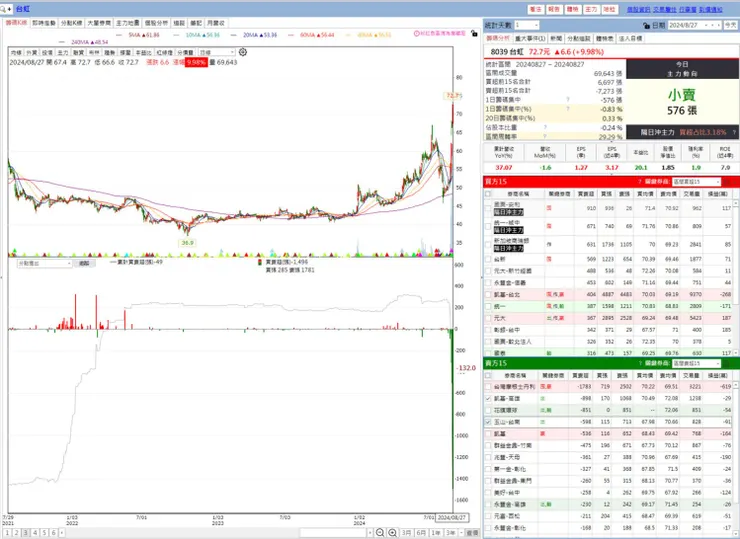Screen dimensions: 740x539
Task: Uncheck the 玉山-台南 seller row checkbox
Action: [x=488, y=422]
